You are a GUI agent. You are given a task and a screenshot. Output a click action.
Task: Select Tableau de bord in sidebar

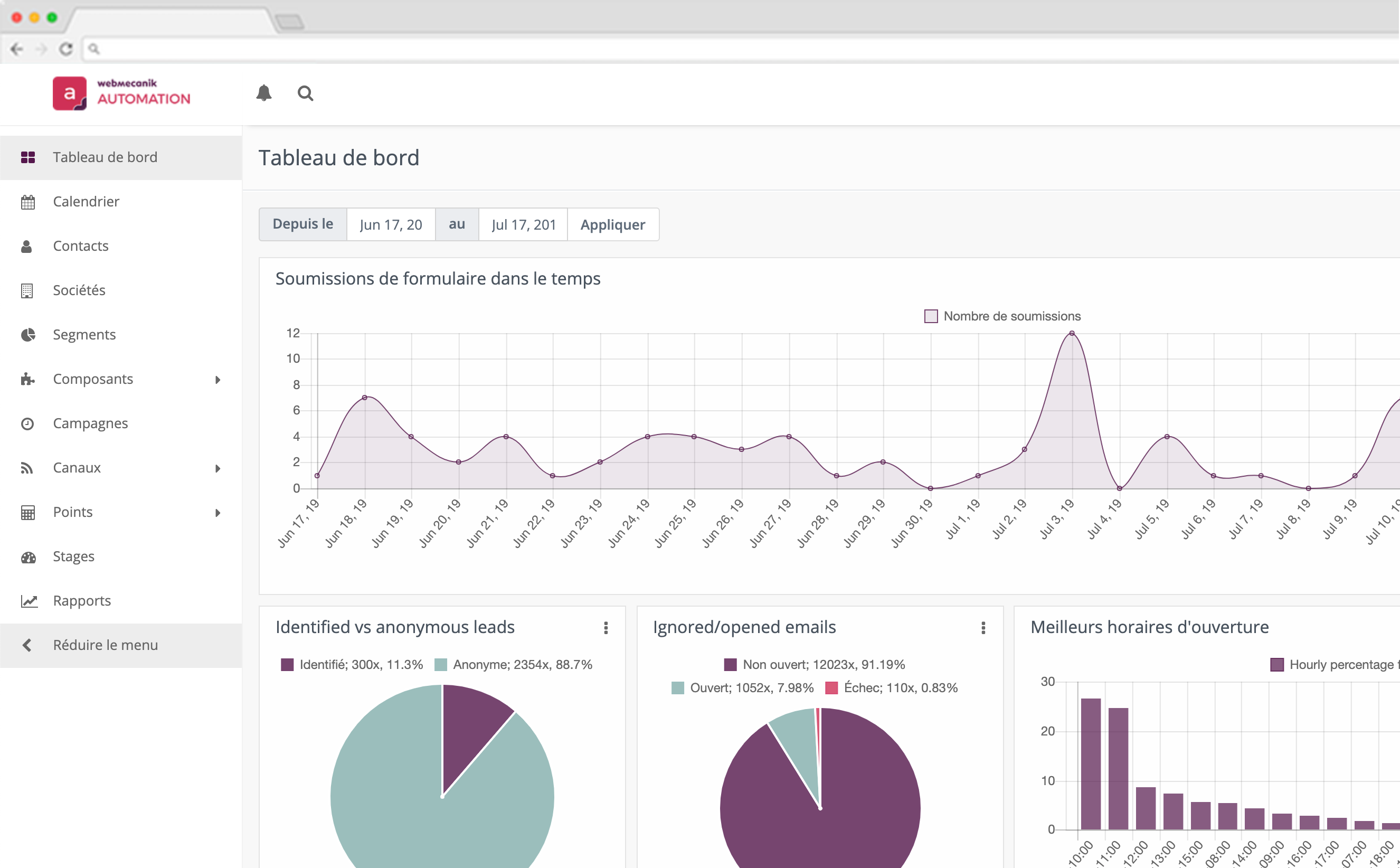[x=105, y=157]
